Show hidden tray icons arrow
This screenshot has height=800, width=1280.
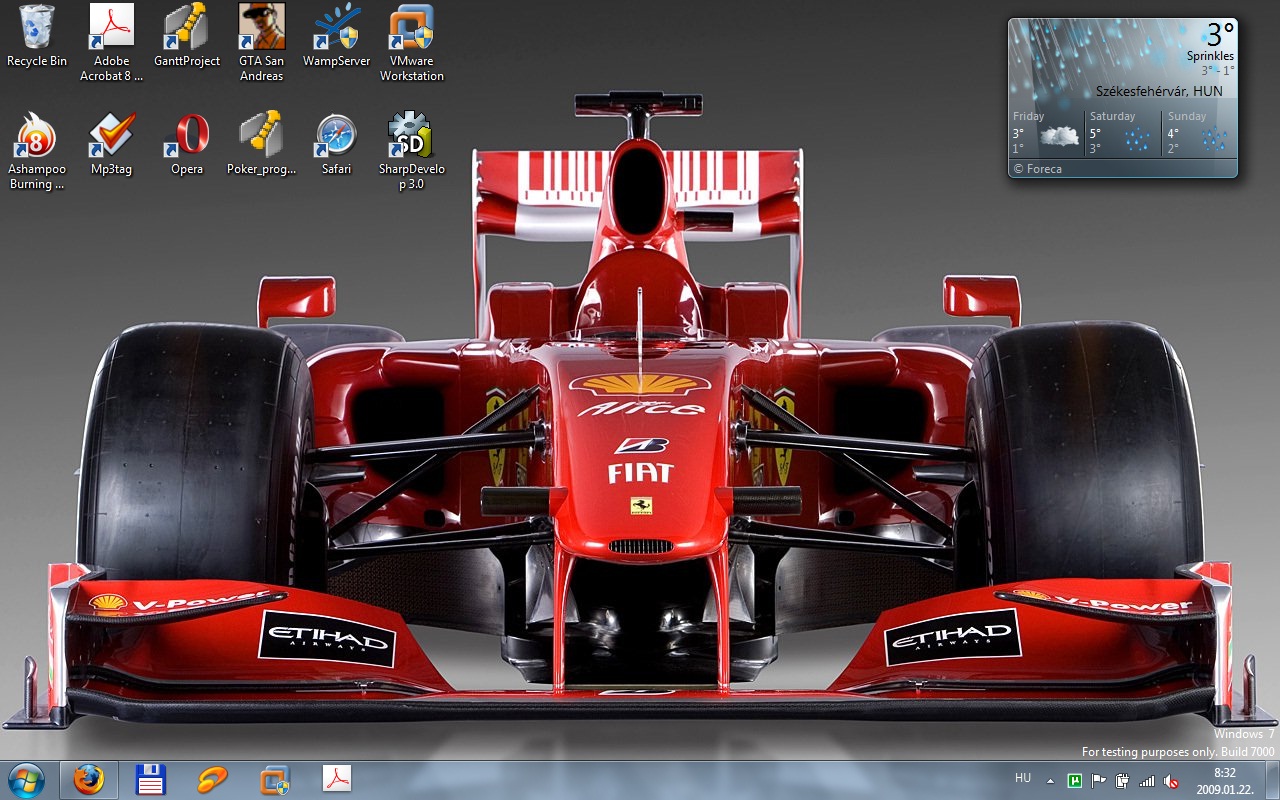tap(1050, 780)
